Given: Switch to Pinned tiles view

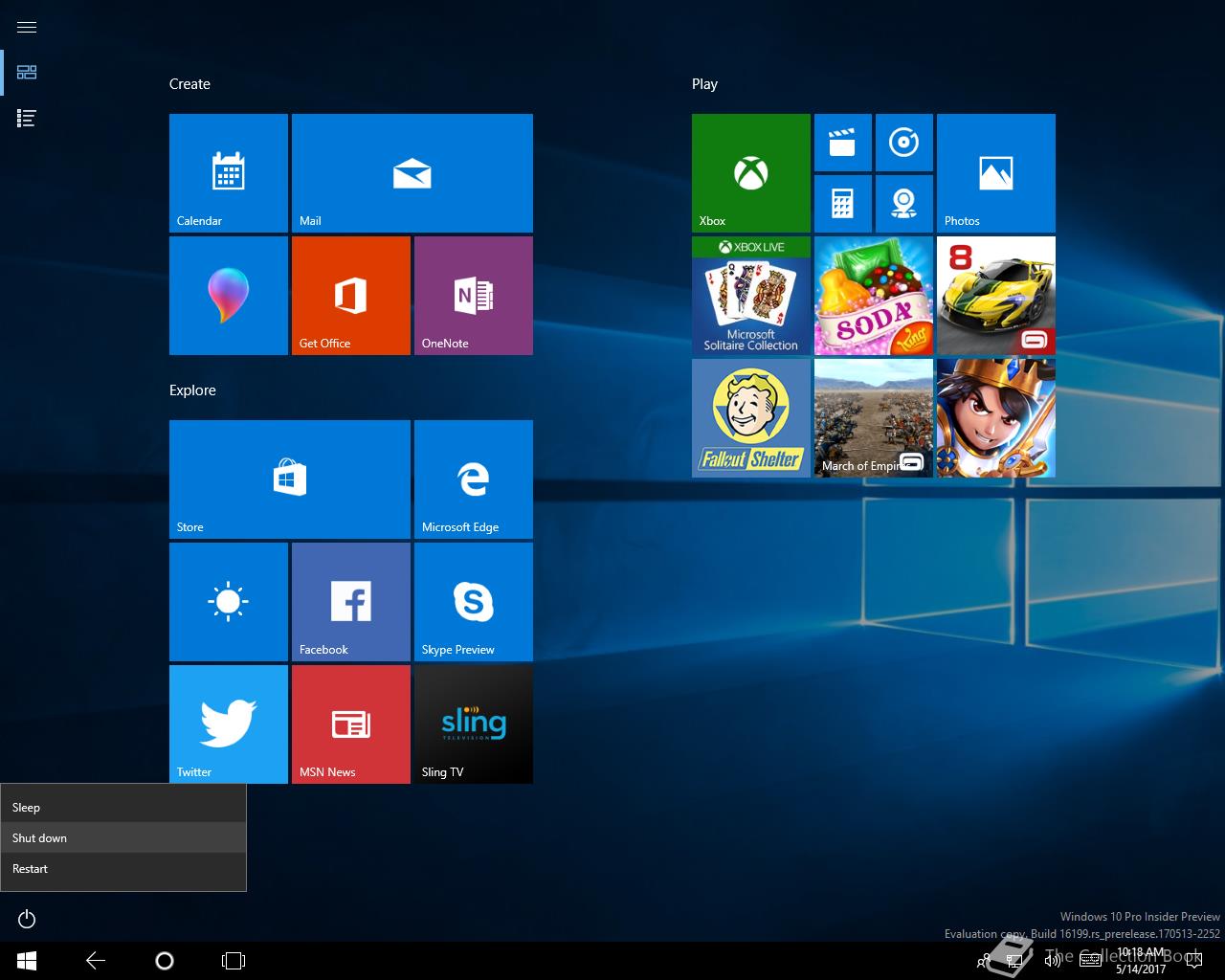Looking at the screenshot, I should [x=27, y=73].
